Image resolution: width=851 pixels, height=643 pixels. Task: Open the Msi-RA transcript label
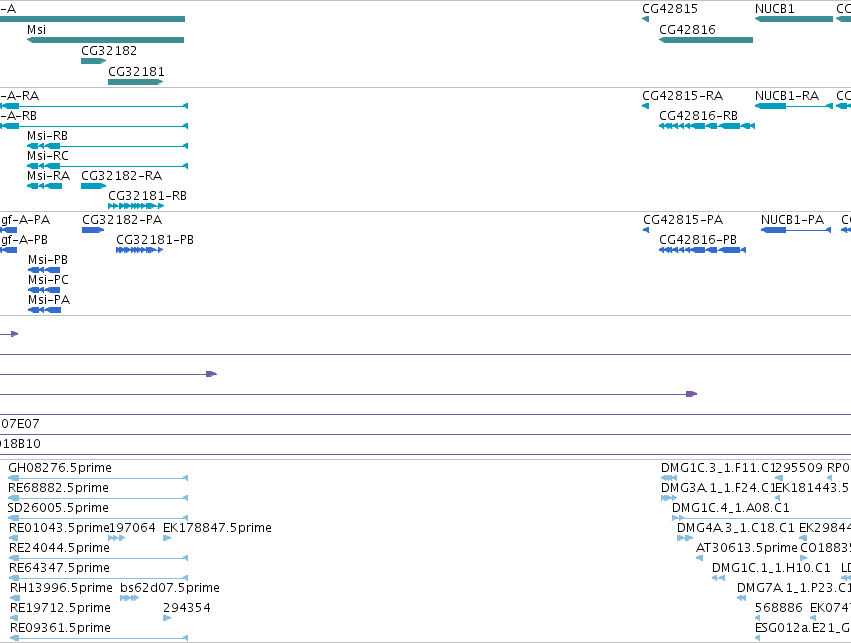pos(48,176)
